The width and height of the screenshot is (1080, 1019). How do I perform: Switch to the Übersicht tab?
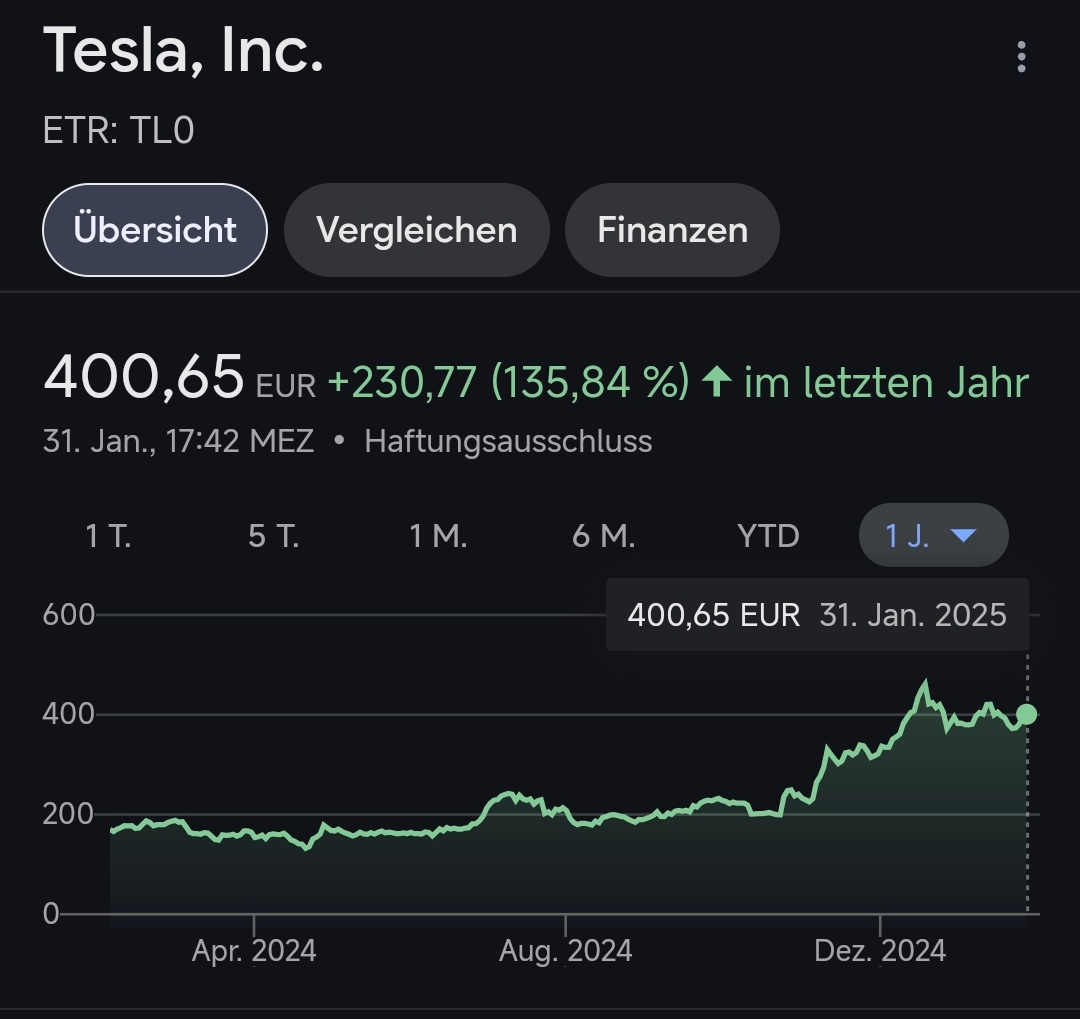click(x=155, y=230)
